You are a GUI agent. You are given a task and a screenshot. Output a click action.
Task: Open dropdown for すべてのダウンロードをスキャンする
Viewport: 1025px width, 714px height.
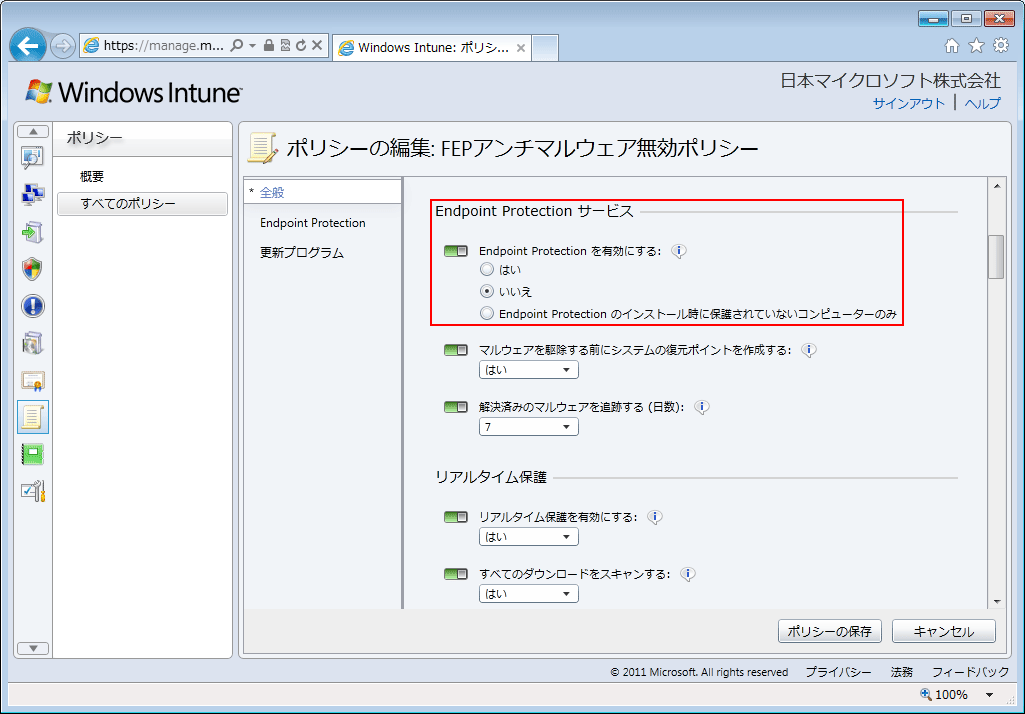pyautogui.click(x=528, y=594)
